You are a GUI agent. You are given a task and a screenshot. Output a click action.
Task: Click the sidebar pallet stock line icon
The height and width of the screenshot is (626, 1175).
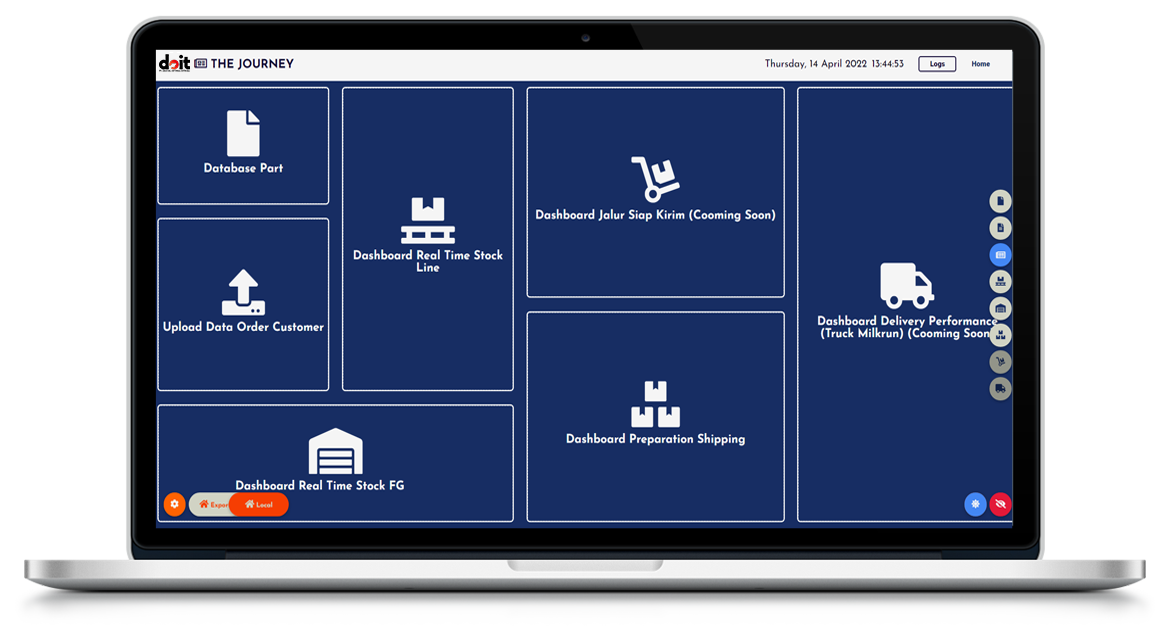(999, 282)
